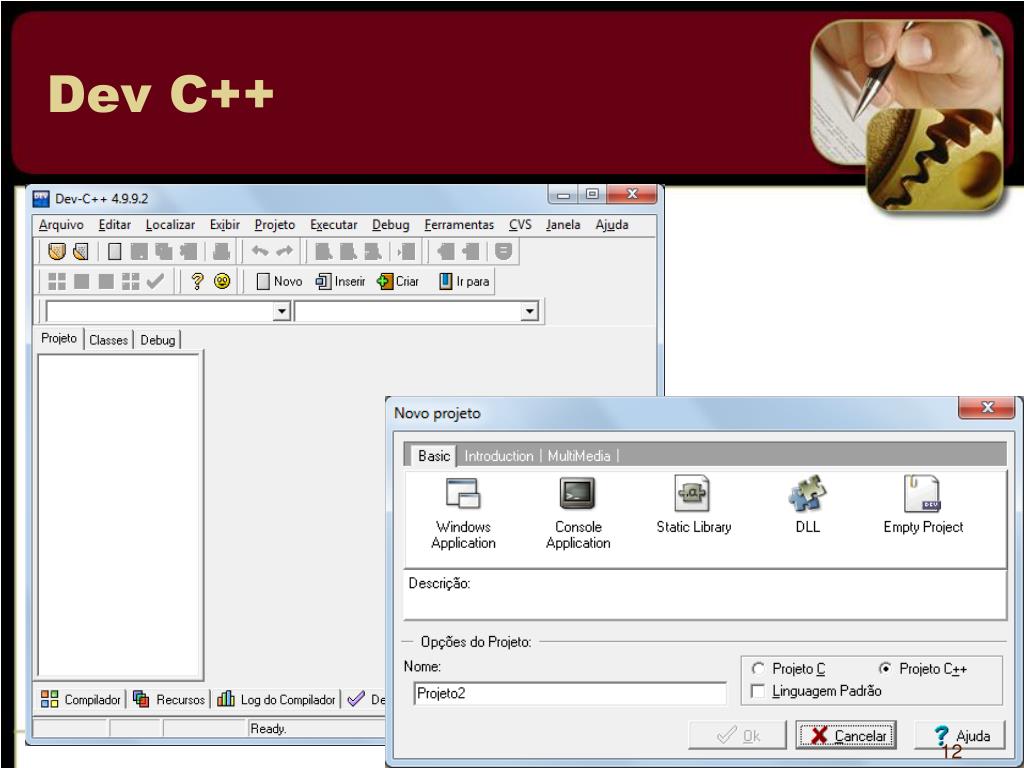The width and height of the screenshot is (1024, 768).
Task: Click the Dev-C++ title bar app icon
Action: 41,199
